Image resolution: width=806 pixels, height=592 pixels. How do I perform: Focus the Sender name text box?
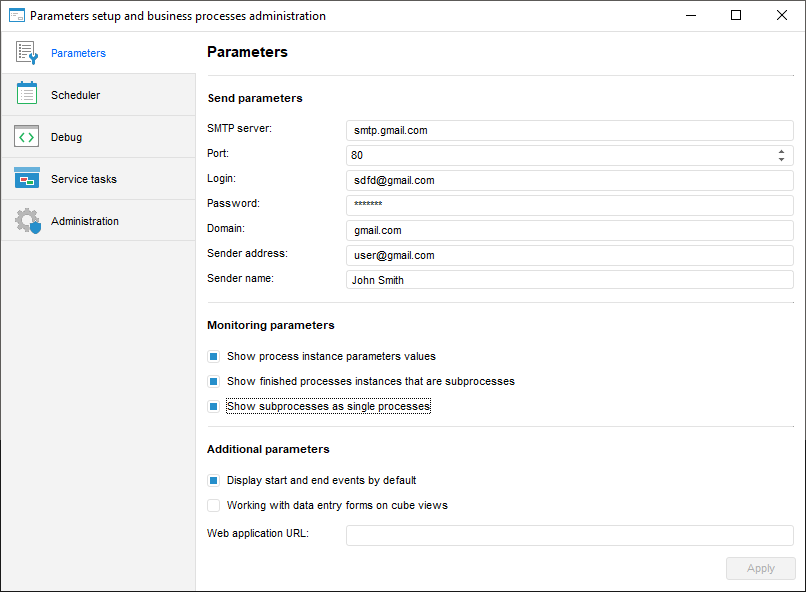(569, 280)
